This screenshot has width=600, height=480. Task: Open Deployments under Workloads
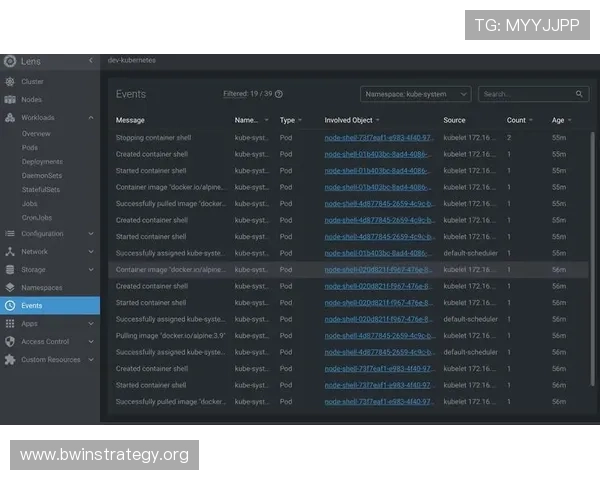pos(42,161)
